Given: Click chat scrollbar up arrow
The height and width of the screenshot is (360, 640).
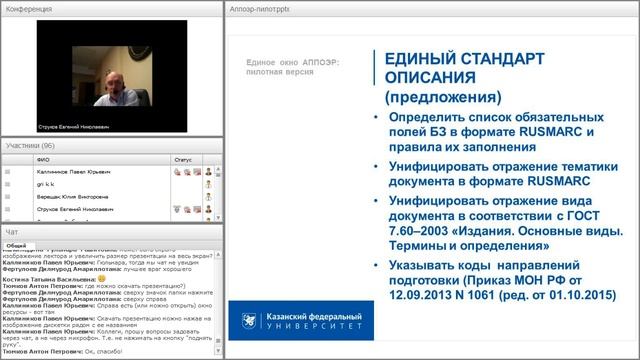Looking at the screenshot, I should click(218, 255).
